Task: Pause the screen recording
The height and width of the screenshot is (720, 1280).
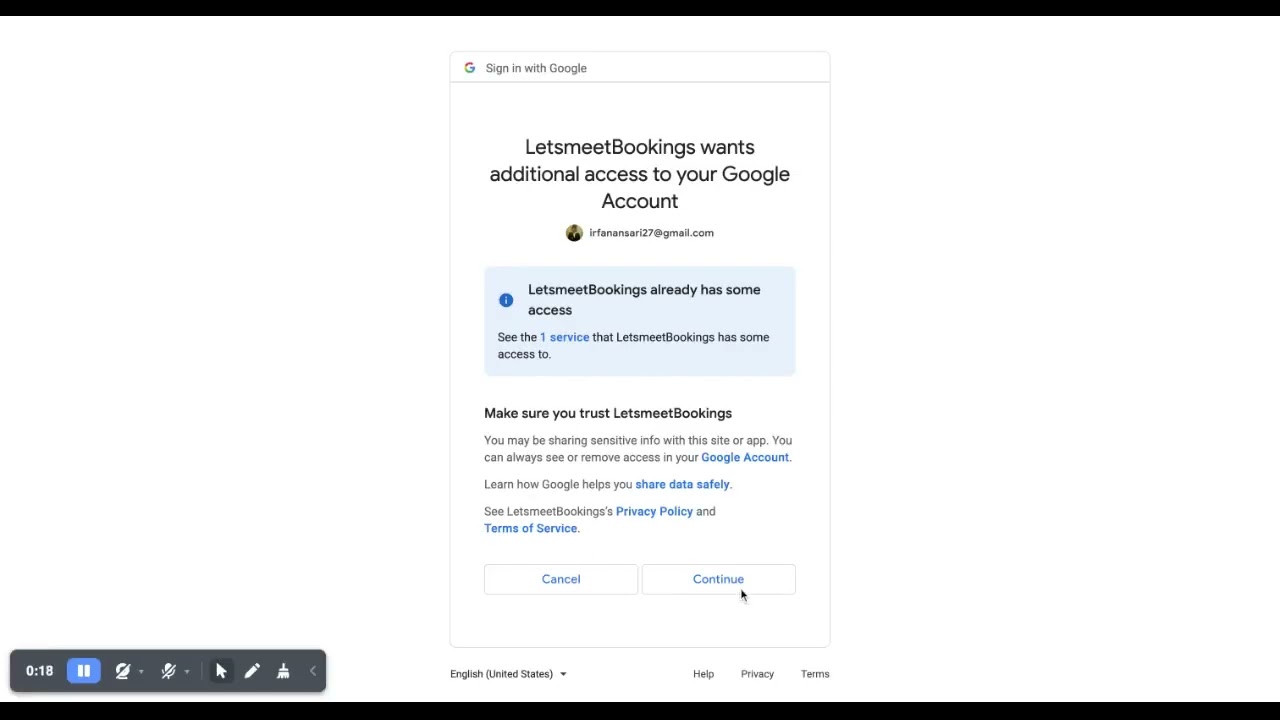Action: point(84,671)
